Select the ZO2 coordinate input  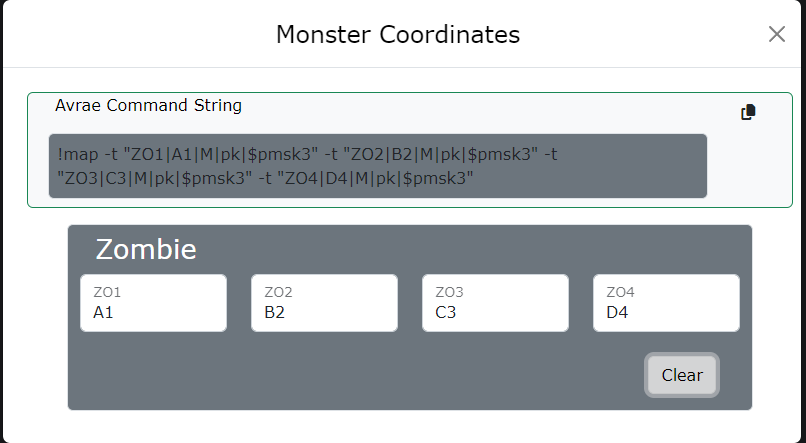pos(324,303)
